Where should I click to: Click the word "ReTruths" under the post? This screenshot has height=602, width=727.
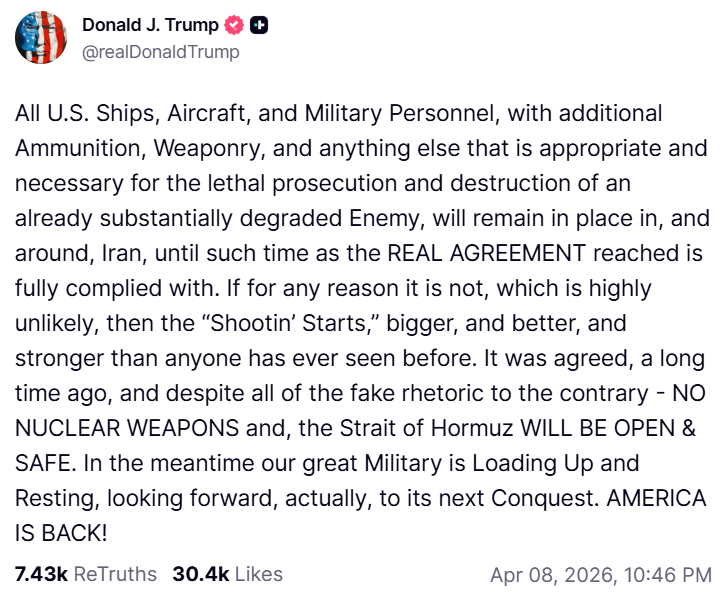pos(116,574)
